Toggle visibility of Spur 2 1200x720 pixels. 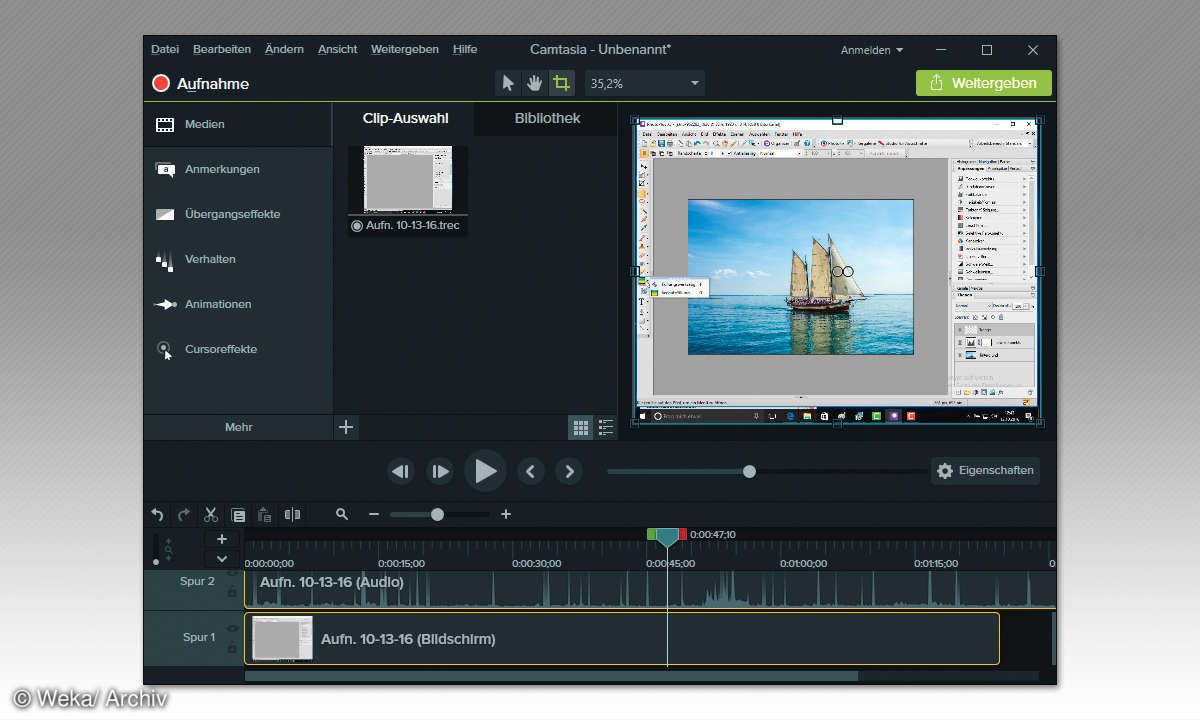232,573
